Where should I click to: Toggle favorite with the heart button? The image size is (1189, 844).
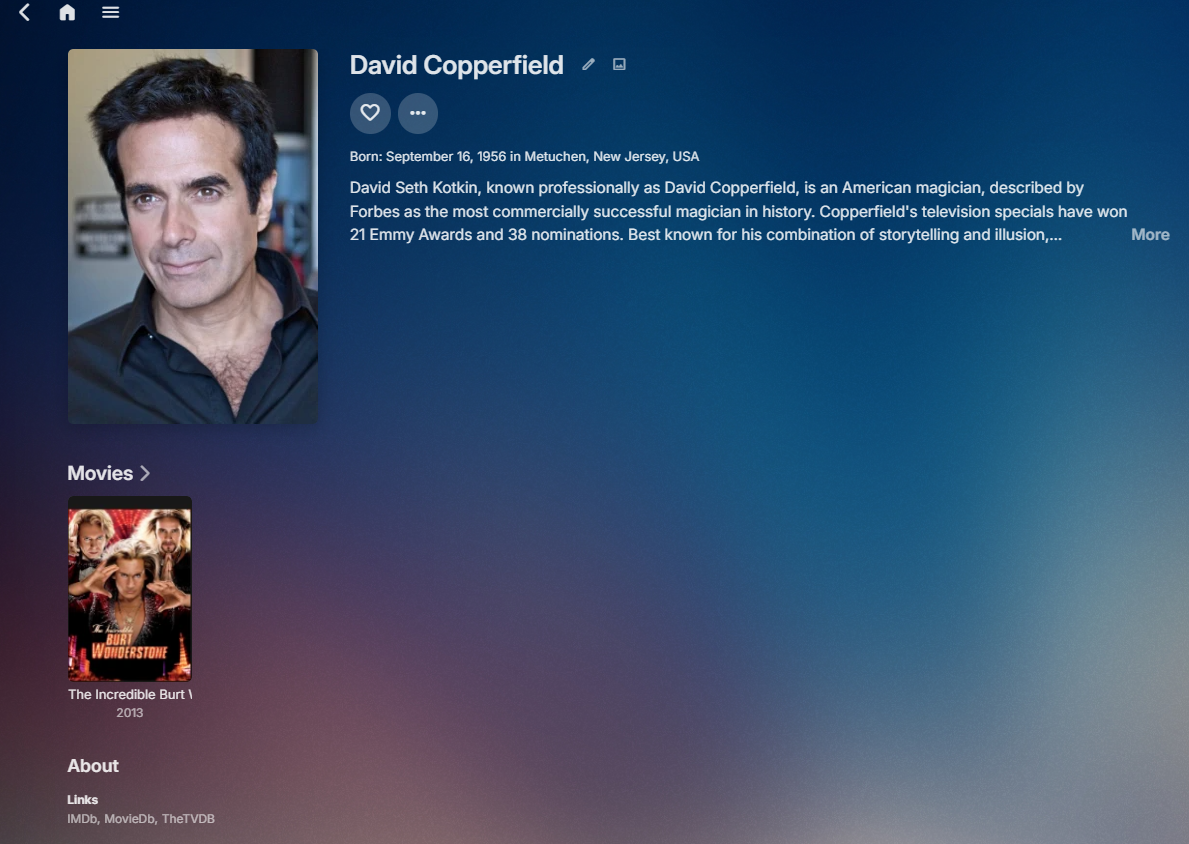point(370,113)
